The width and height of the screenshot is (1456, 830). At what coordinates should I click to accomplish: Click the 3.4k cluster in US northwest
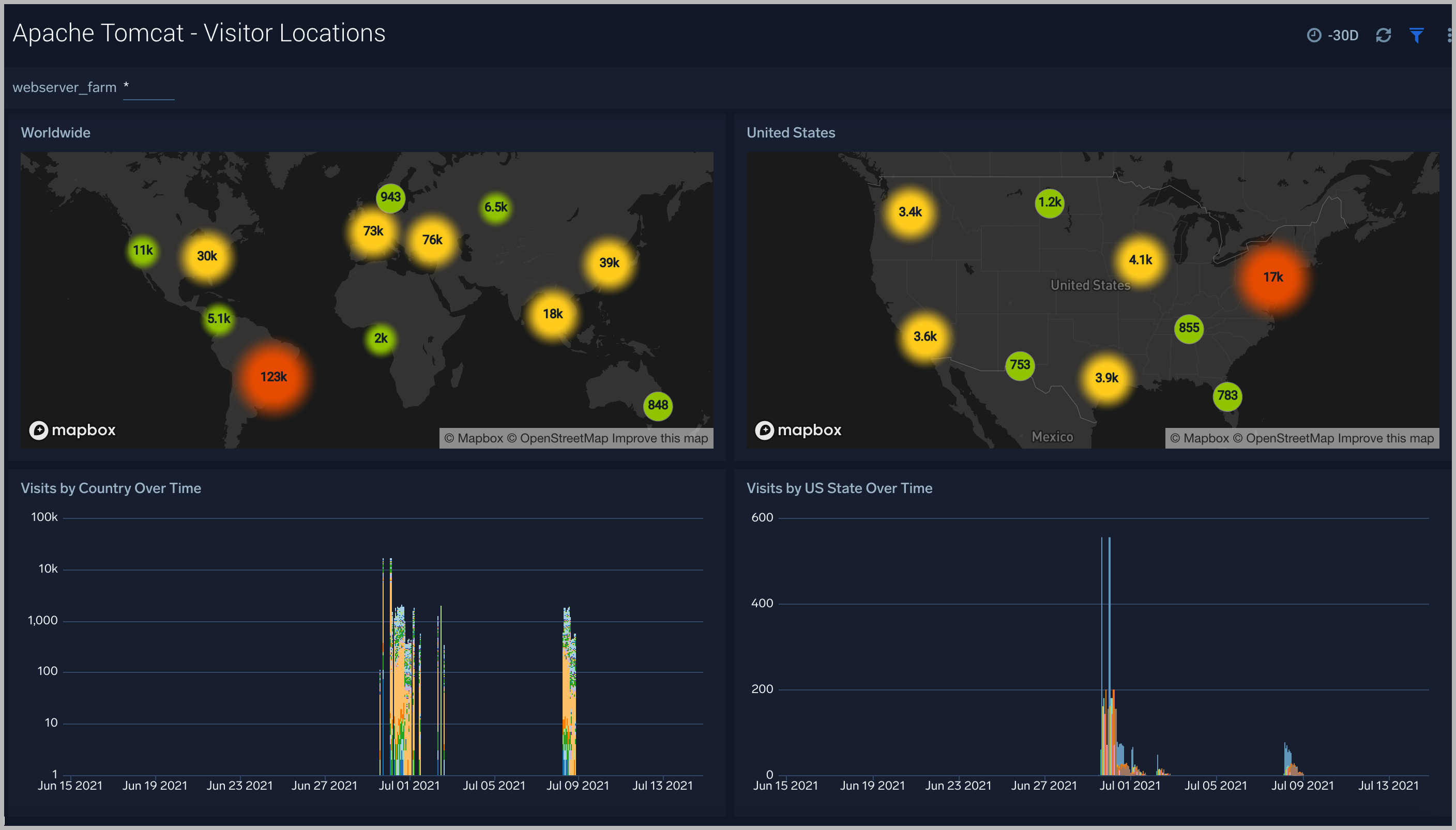click(909, 212)
